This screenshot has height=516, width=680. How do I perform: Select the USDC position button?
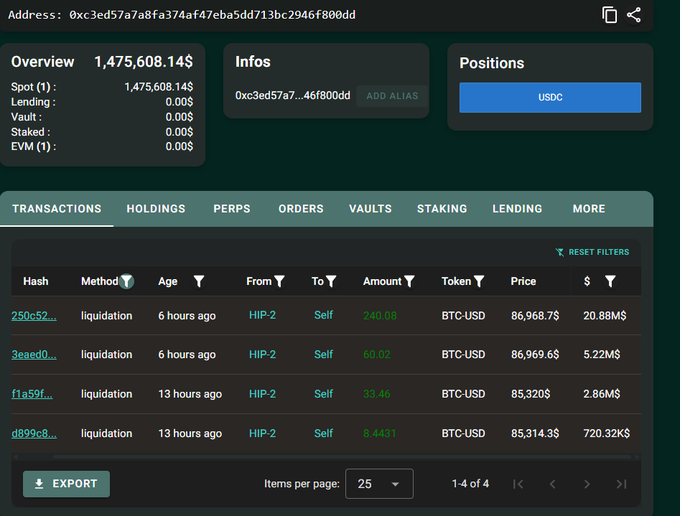(550, 98)
